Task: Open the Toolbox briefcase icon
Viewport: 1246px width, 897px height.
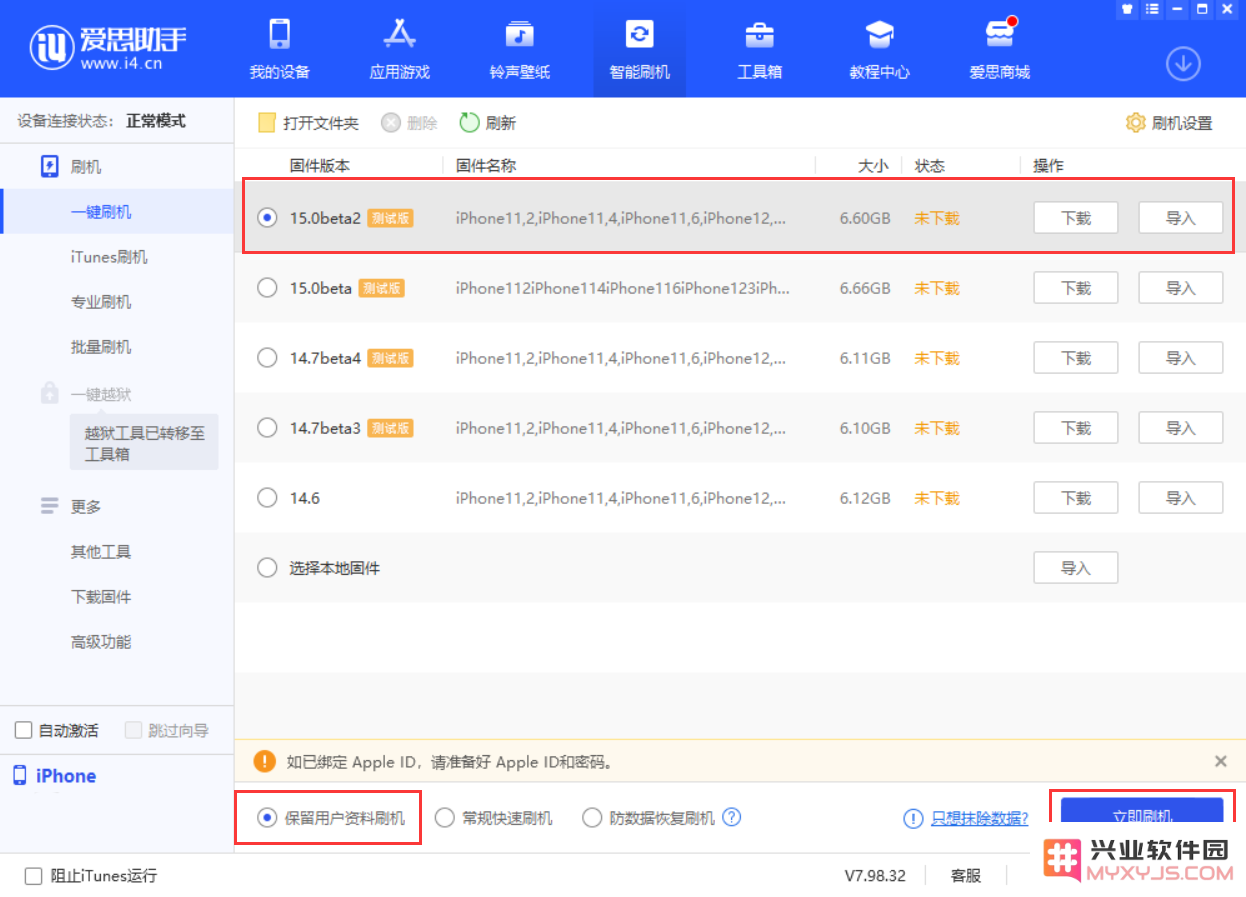Action: click(759, 34)
